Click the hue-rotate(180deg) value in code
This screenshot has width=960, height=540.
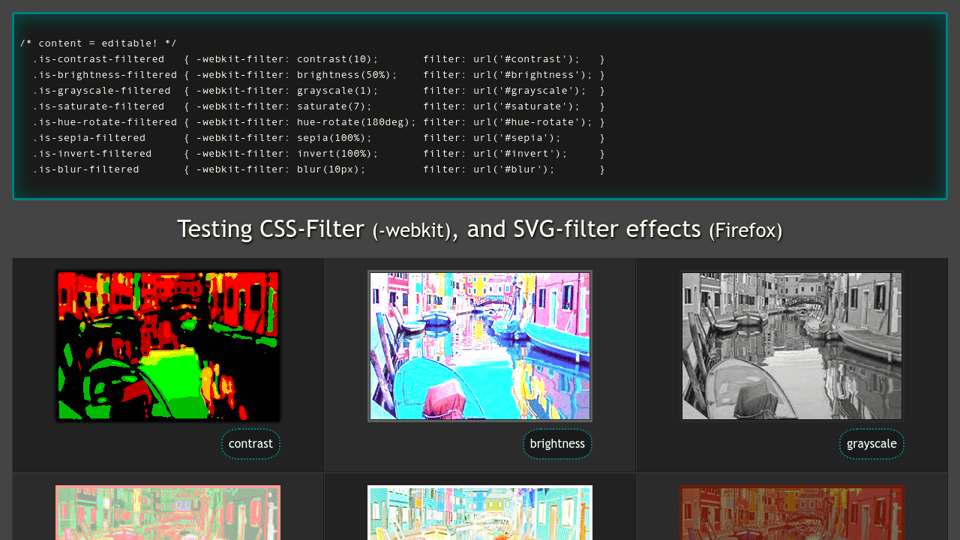pyautogui.click(x=356, y=122)
